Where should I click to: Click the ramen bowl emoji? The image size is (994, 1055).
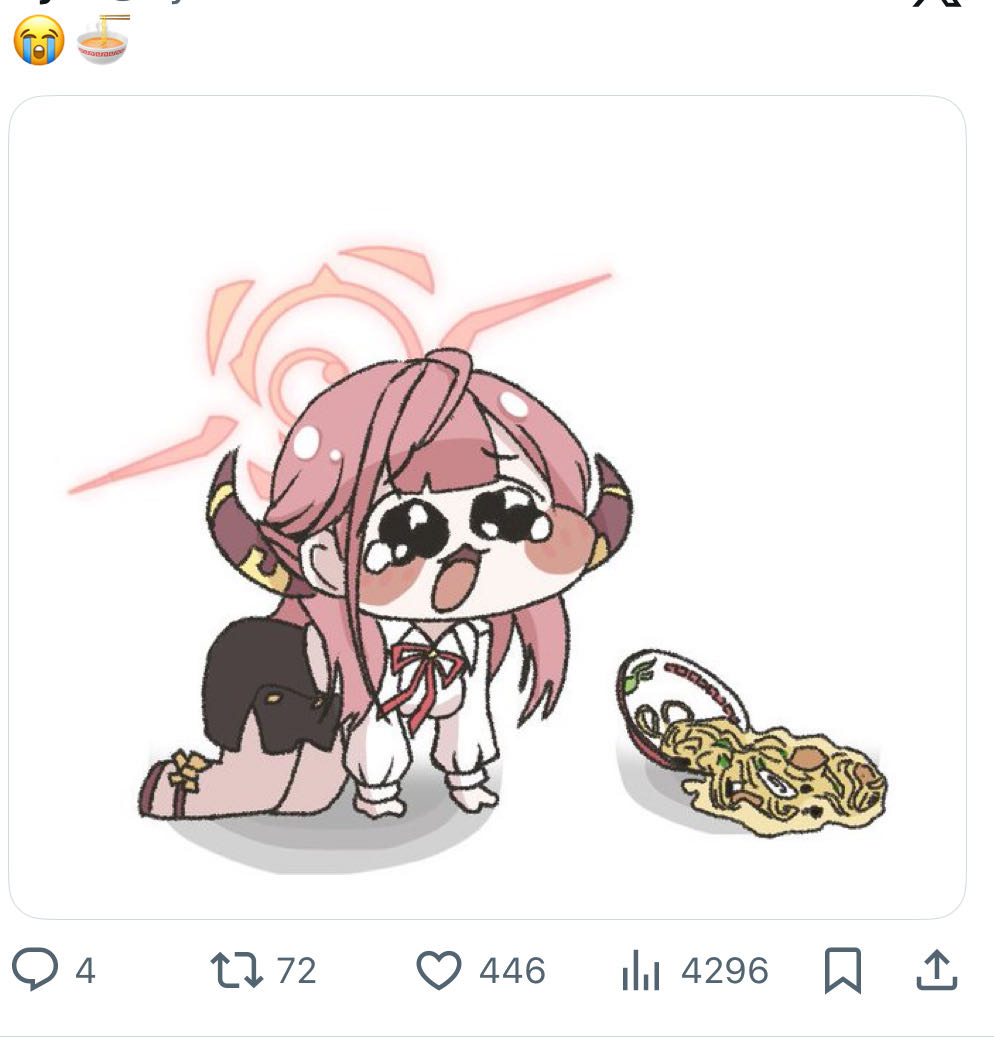click(102, 42)
